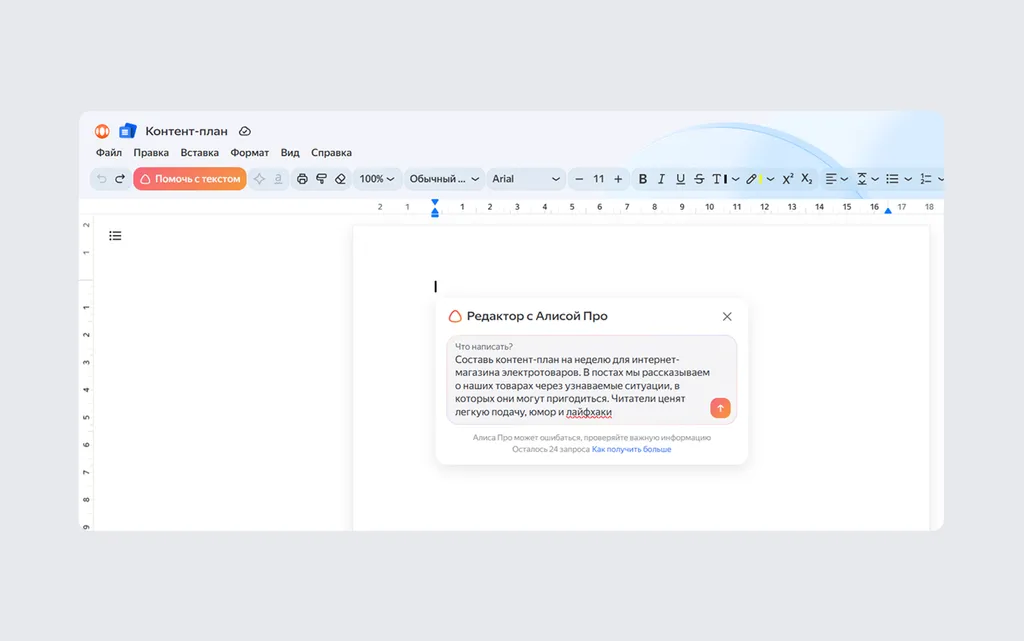This screenshot has height=641, width=1024.
Task: Decrease font size with minus button
Action: (579, 179)
